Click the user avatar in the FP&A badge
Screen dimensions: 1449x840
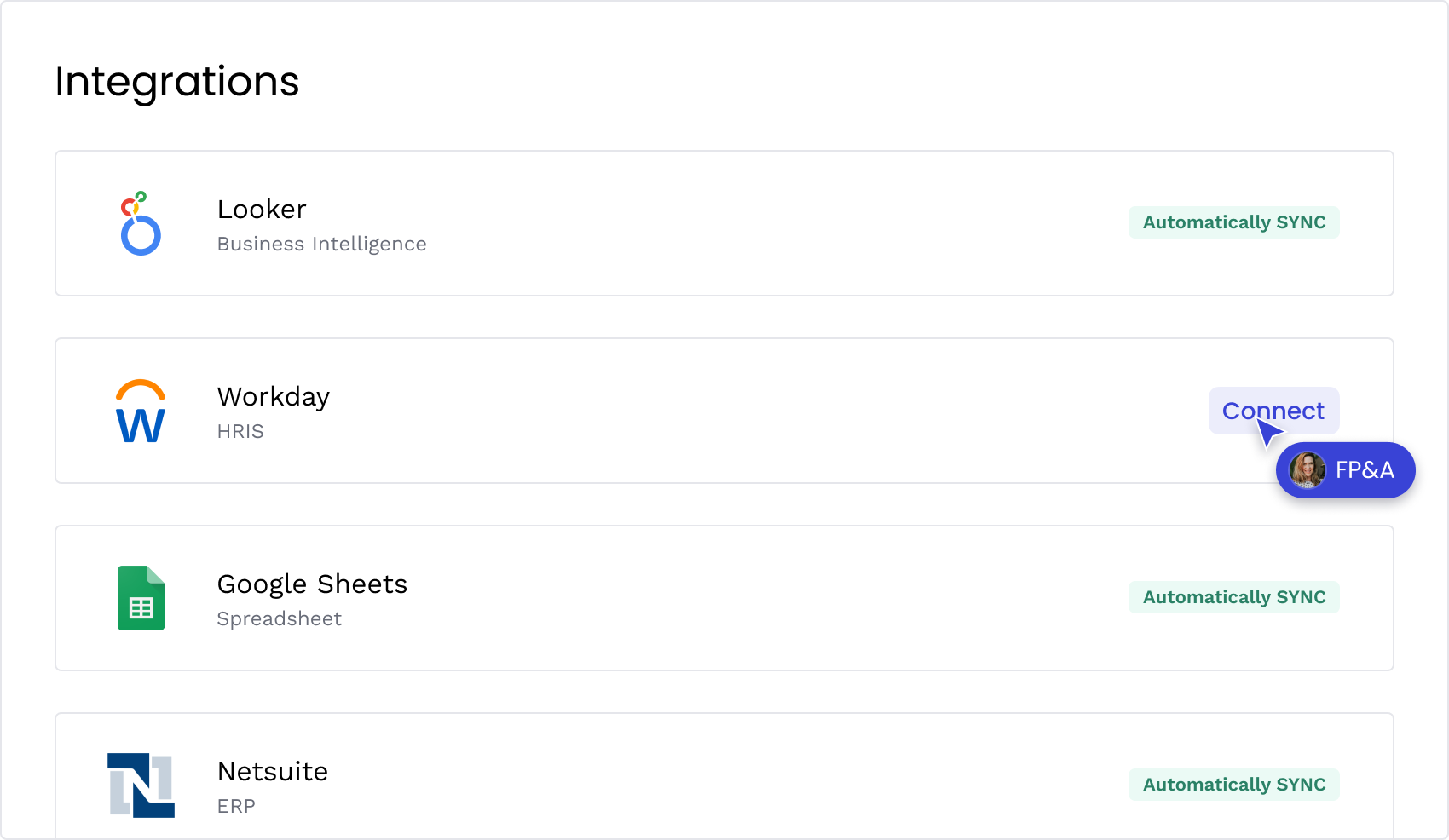(x=1307, y=469)
